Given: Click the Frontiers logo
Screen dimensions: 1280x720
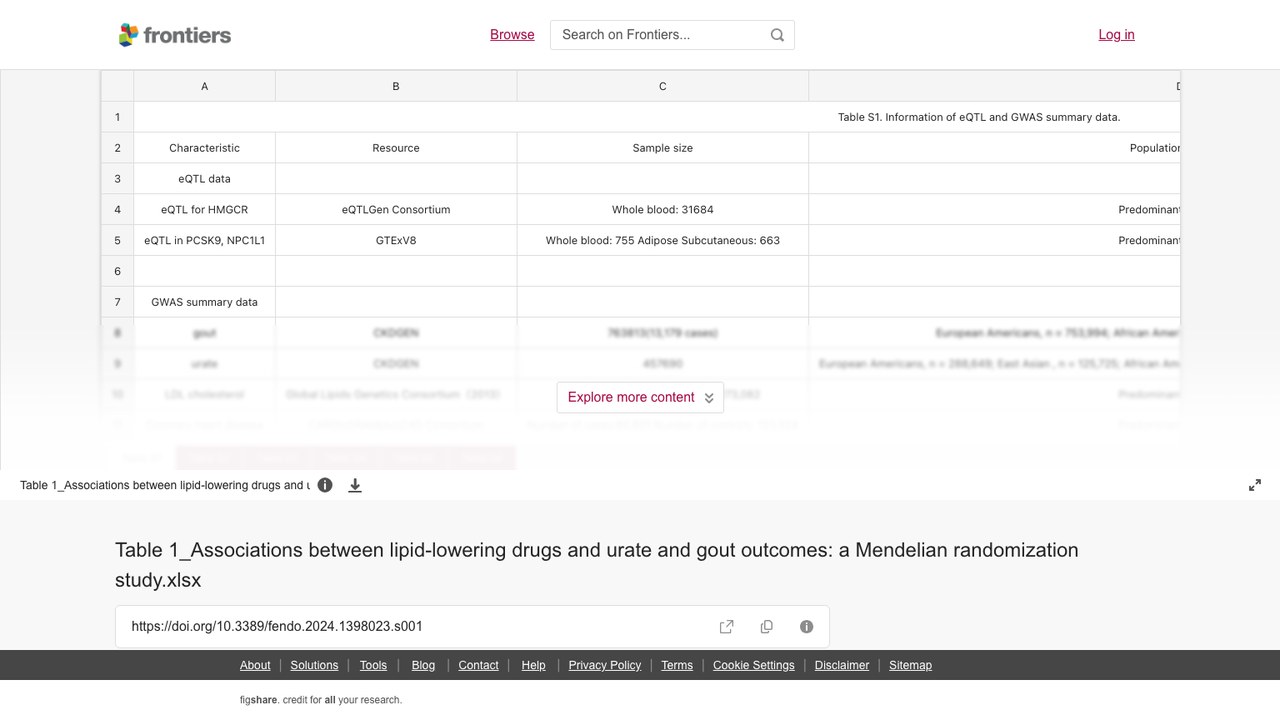Looking at the screenshot, I should click(x=175, y=35).
